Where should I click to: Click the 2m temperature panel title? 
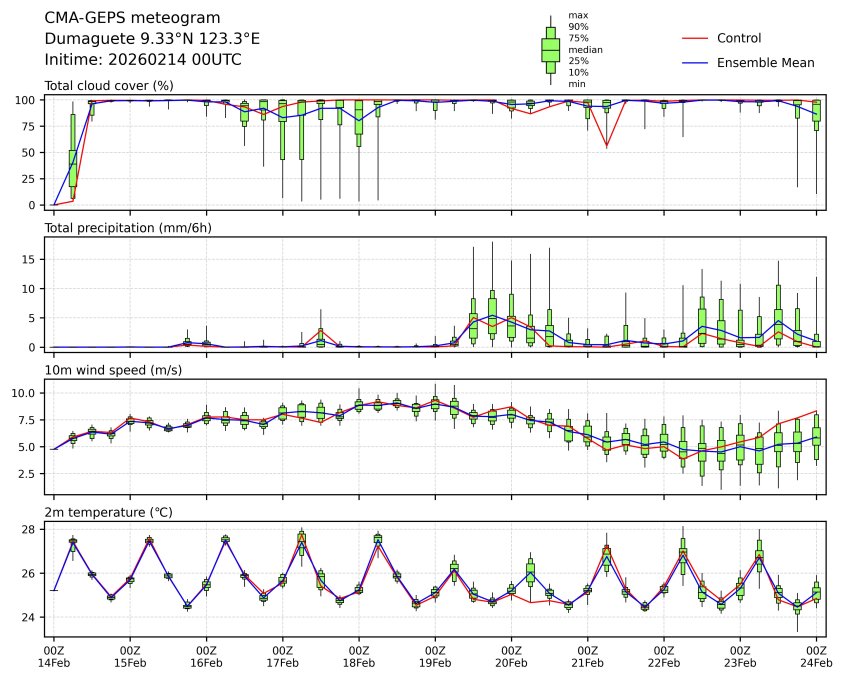(108, 512)
